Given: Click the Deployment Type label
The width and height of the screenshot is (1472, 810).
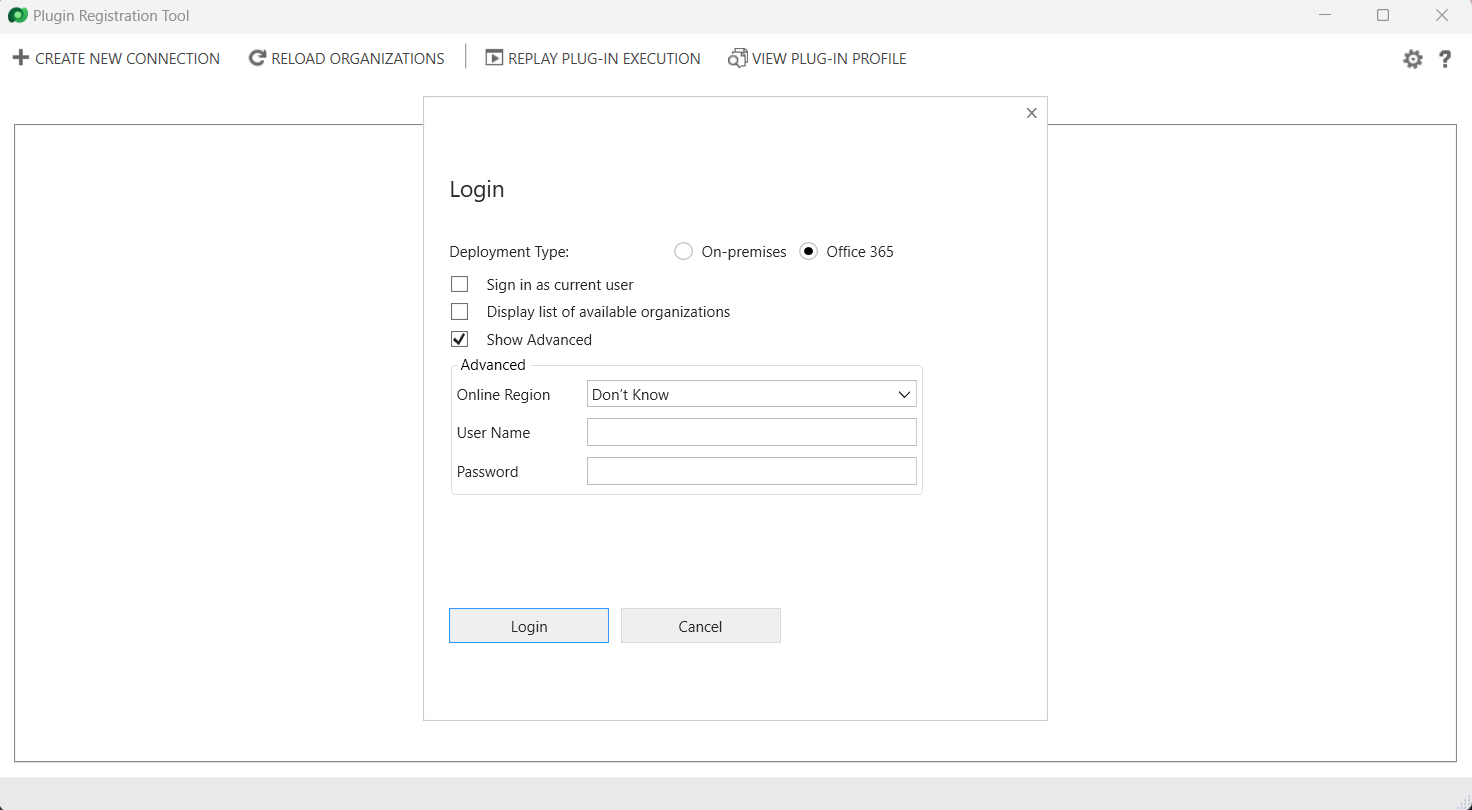Looking at the screenshot, I should click(x=509, y=252).
